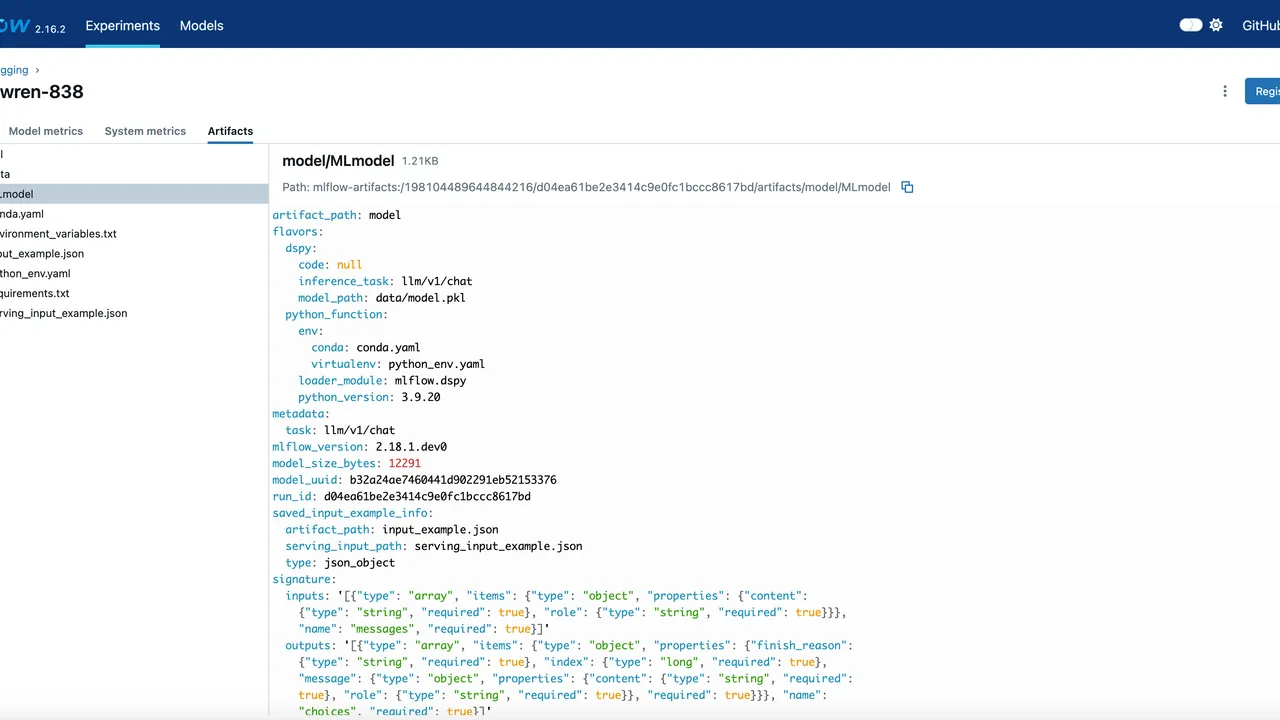The width and height of the screenshot is (1280, 720).
Task: Switch to System metrics tab
Action: point(145,131)
